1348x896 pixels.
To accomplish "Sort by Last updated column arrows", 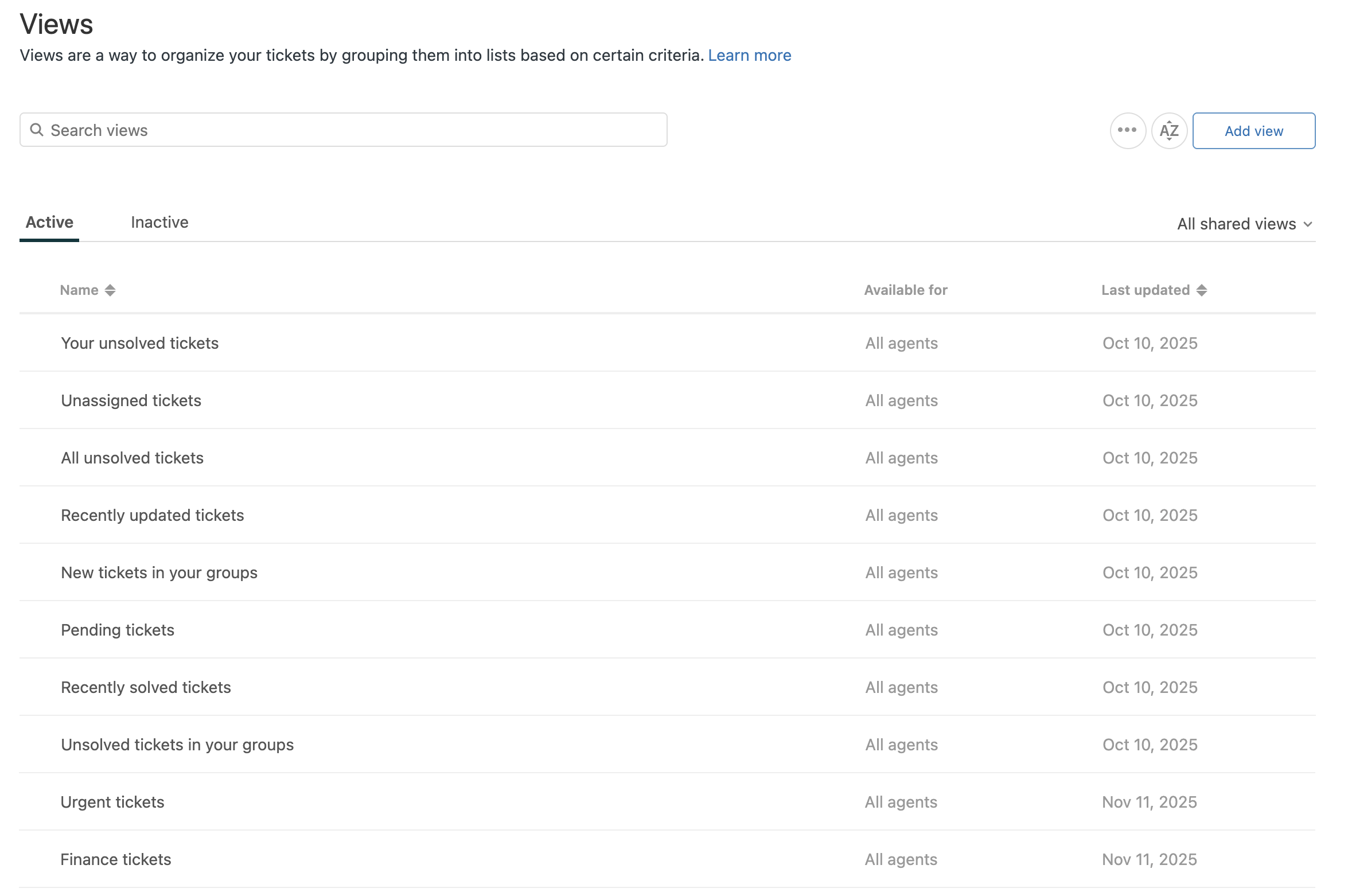I will tap(1201, 290).
